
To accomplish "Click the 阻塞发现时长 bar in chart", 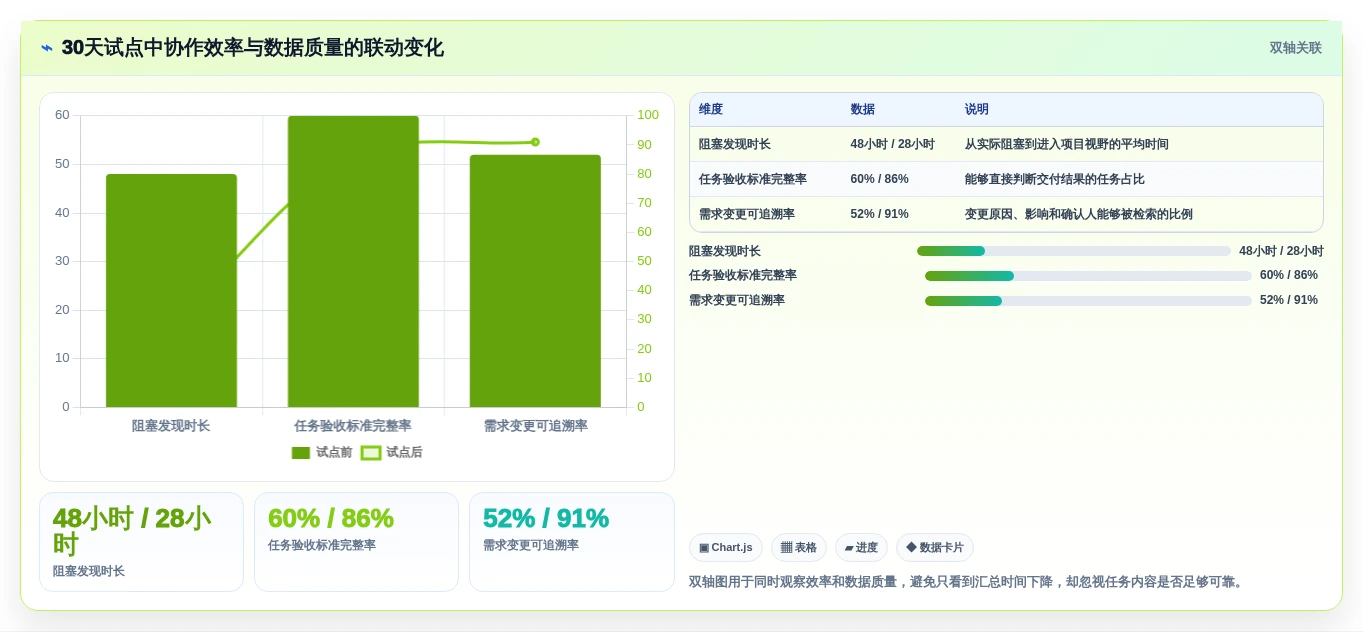I will [171, 290].
